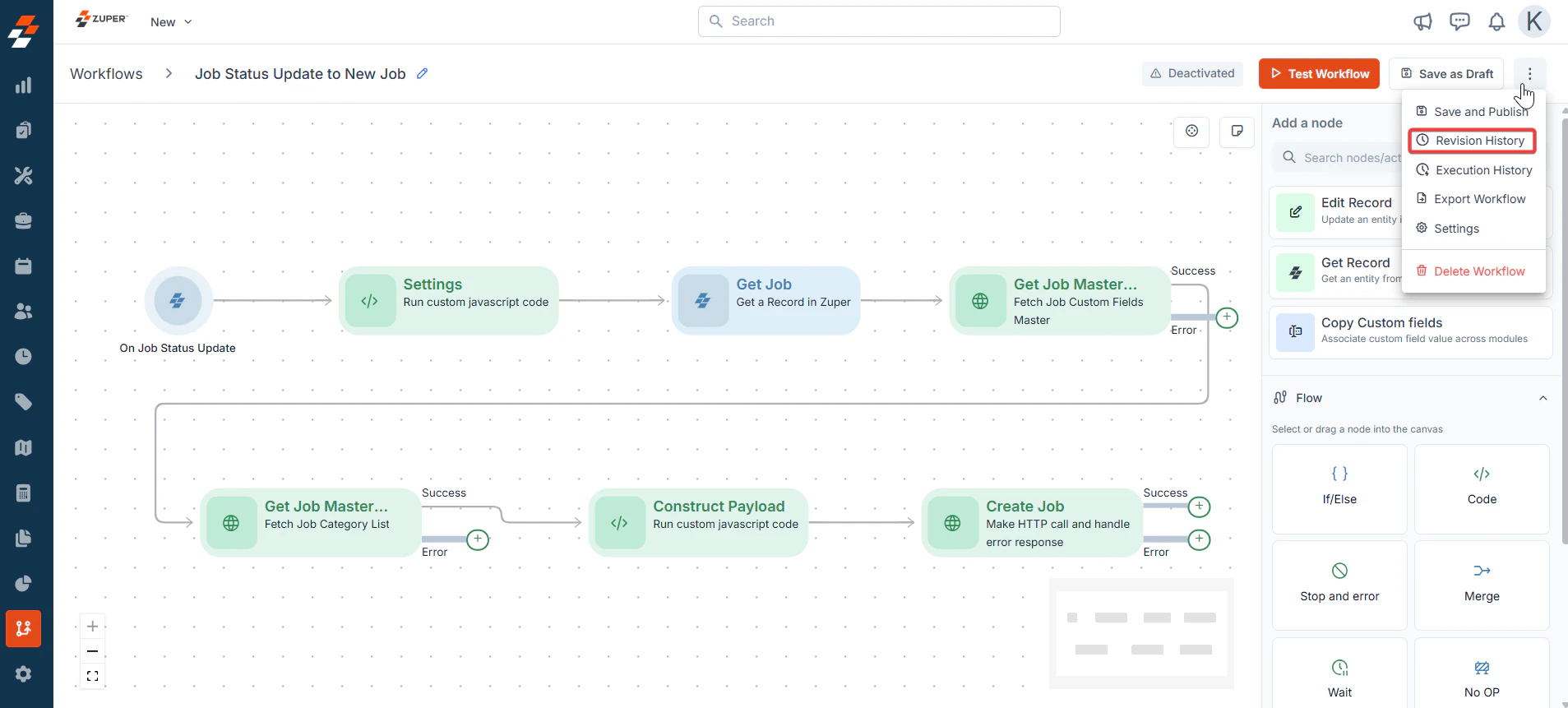Viewport: 1568px width, 708px height.
Task: Click the megaphone announcements icon
Action: pyautogui.click(x=1422, y=21)
